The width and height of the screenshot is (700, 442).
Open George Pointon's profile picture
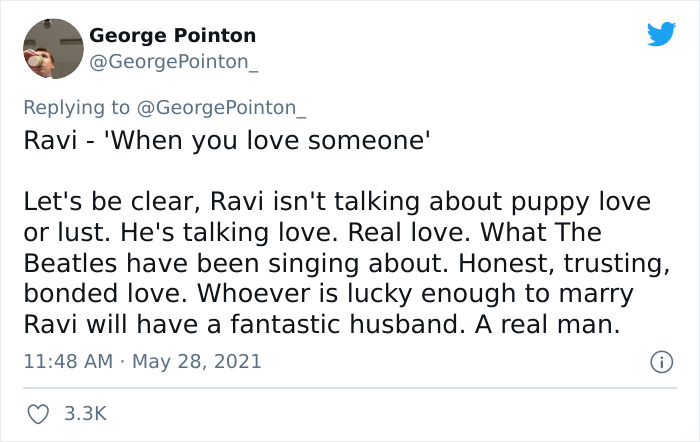[50, 48]
